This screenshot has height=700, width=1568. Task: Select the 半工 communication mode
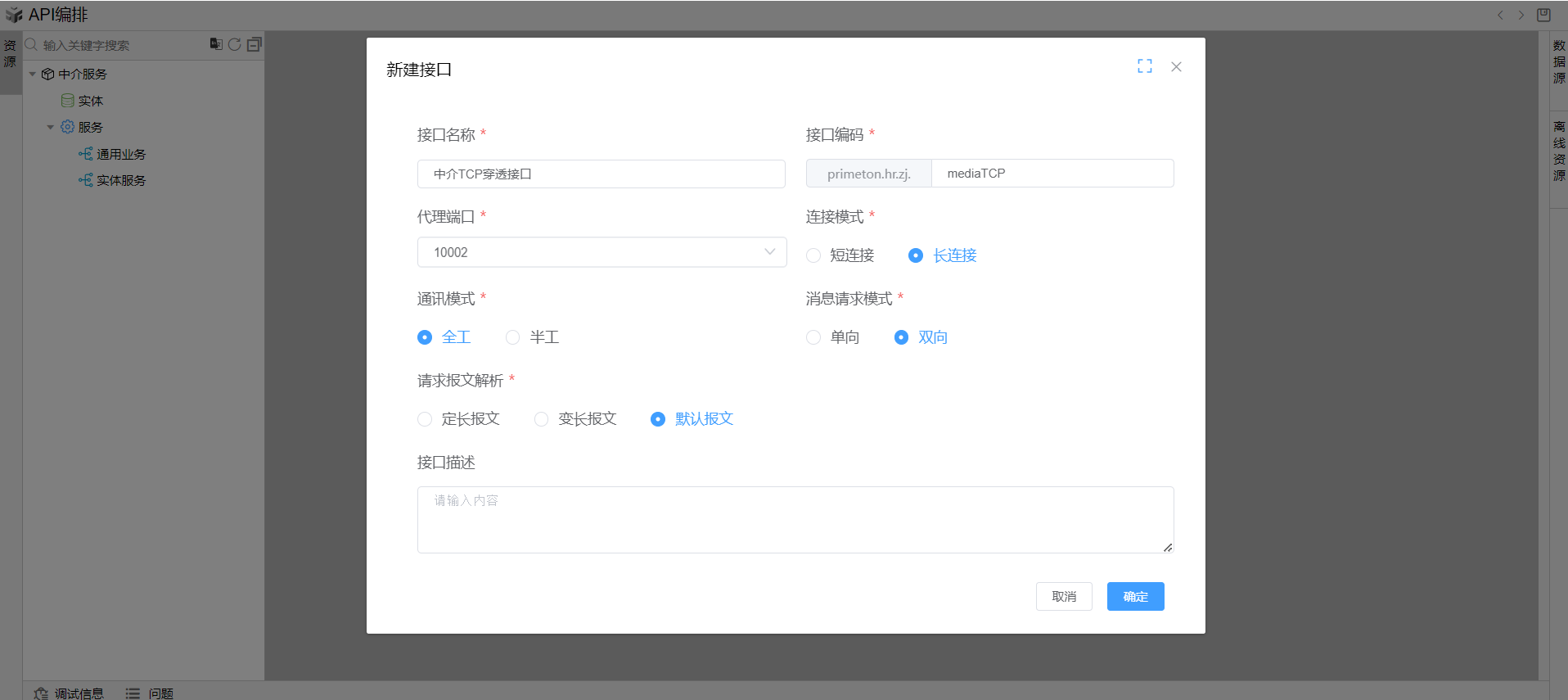tap(513, 337)
